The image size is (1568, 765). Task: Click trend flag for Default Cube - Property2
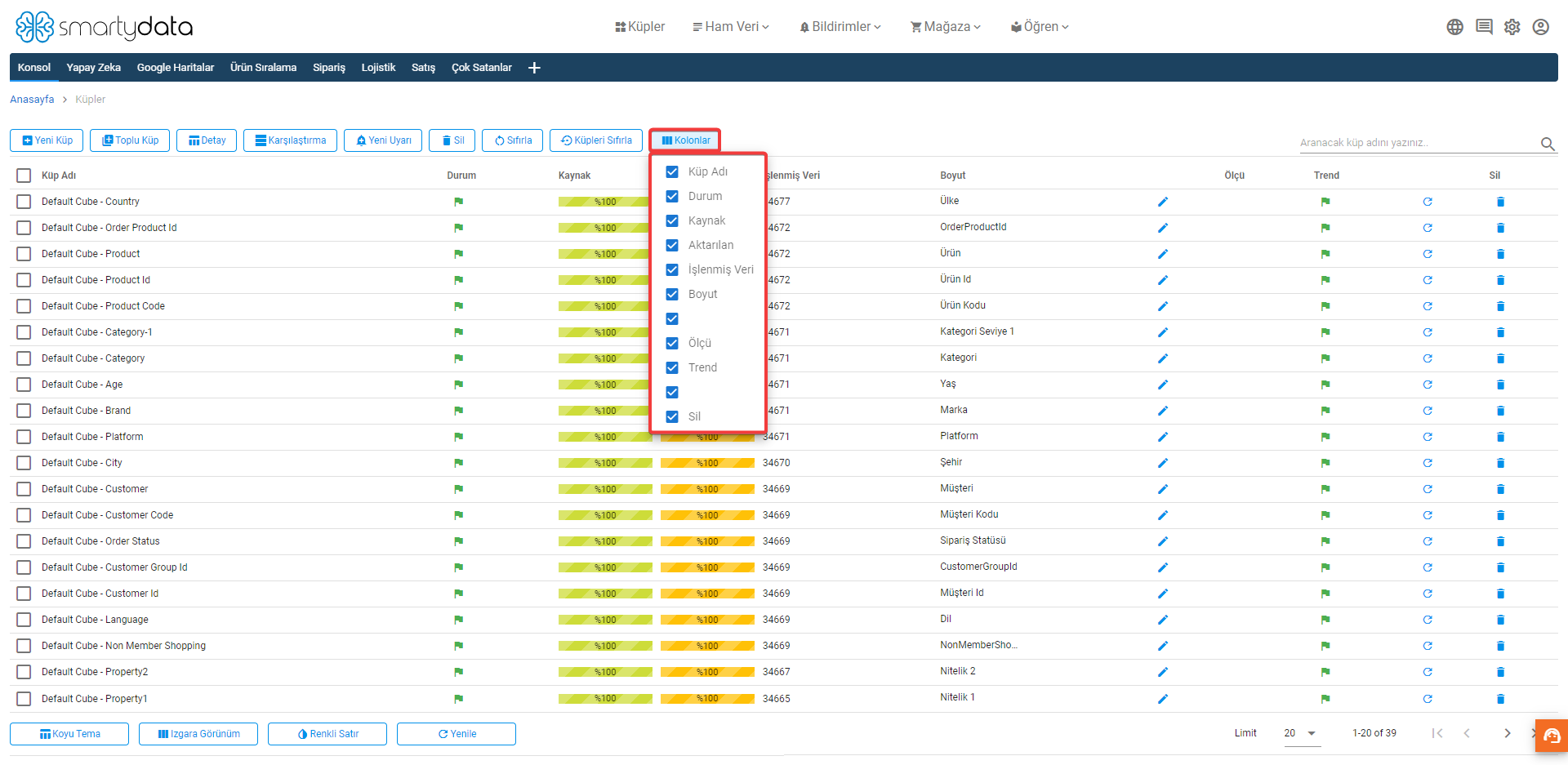pos(1325,672)
